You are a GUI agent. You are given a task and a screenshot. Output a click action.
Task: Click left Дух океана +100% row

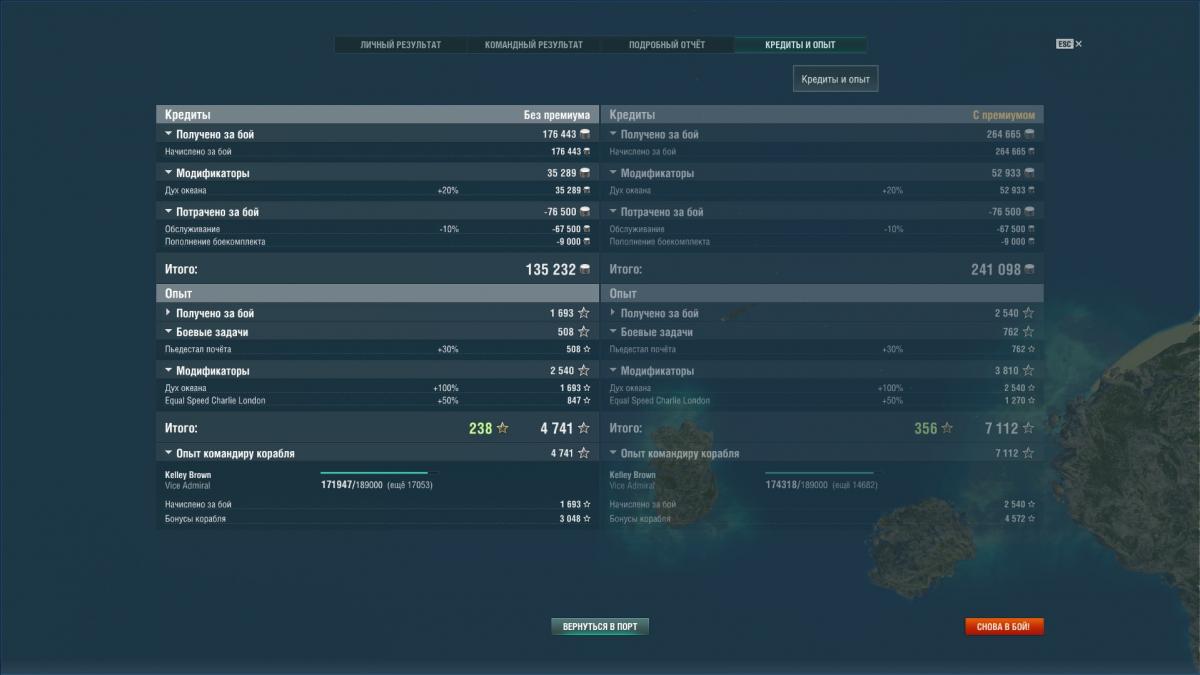click(377, 388)
